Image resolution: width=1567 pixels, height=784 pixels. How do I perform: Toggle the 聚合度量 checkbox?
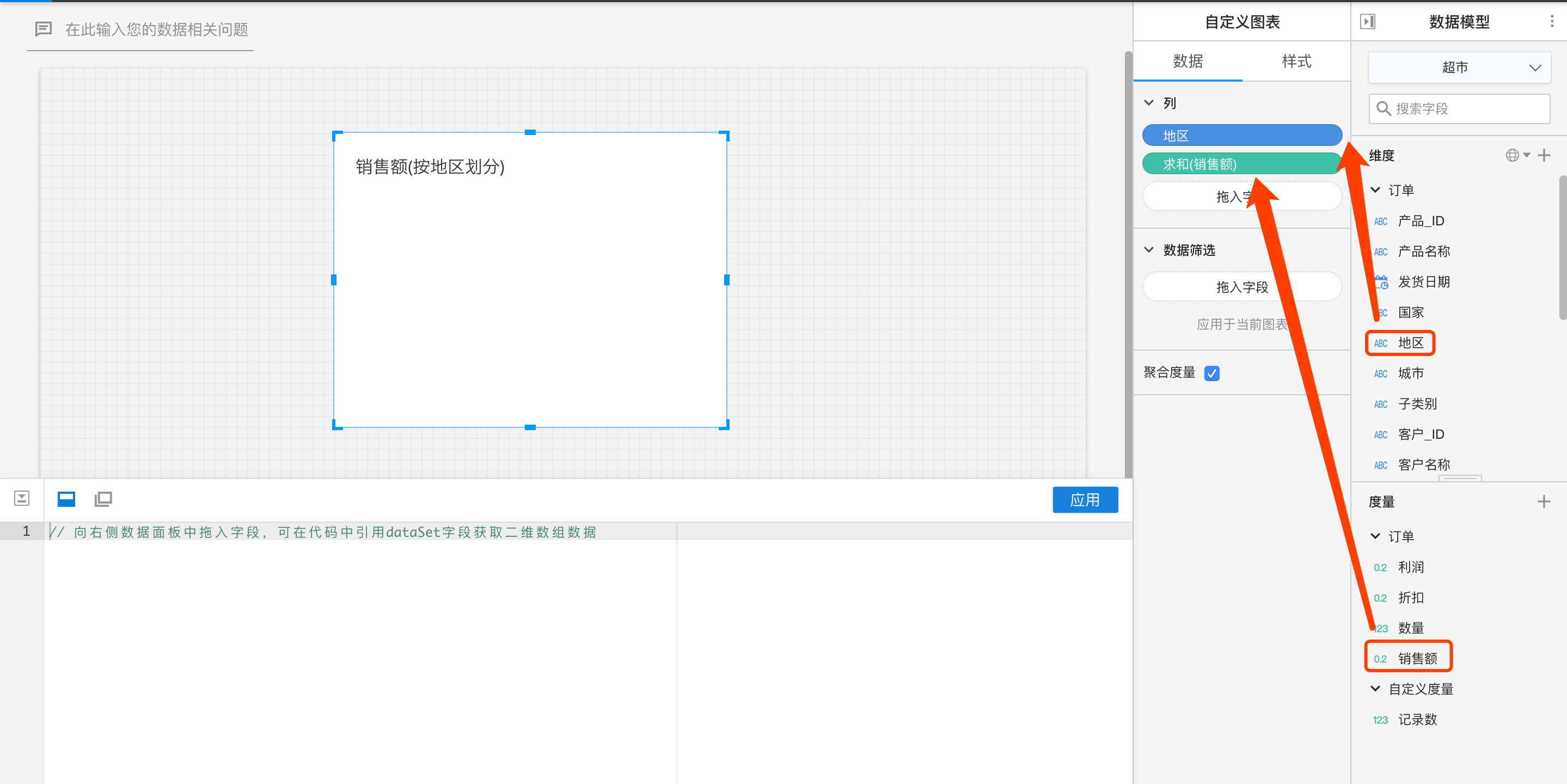tap(1212, 373)
